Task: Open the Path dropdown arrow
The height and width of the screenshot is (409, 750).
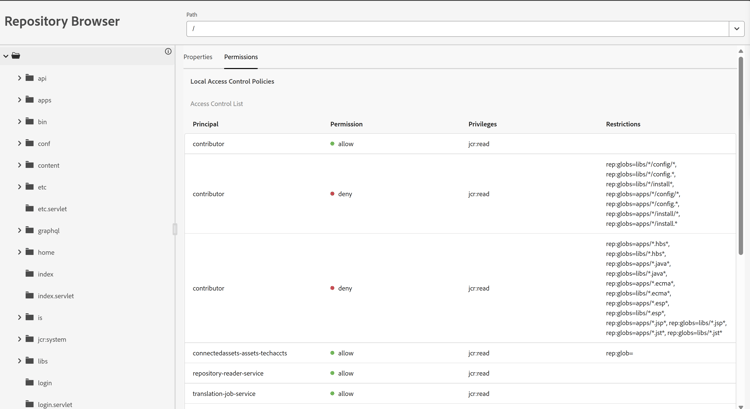Action: [737, 29]
